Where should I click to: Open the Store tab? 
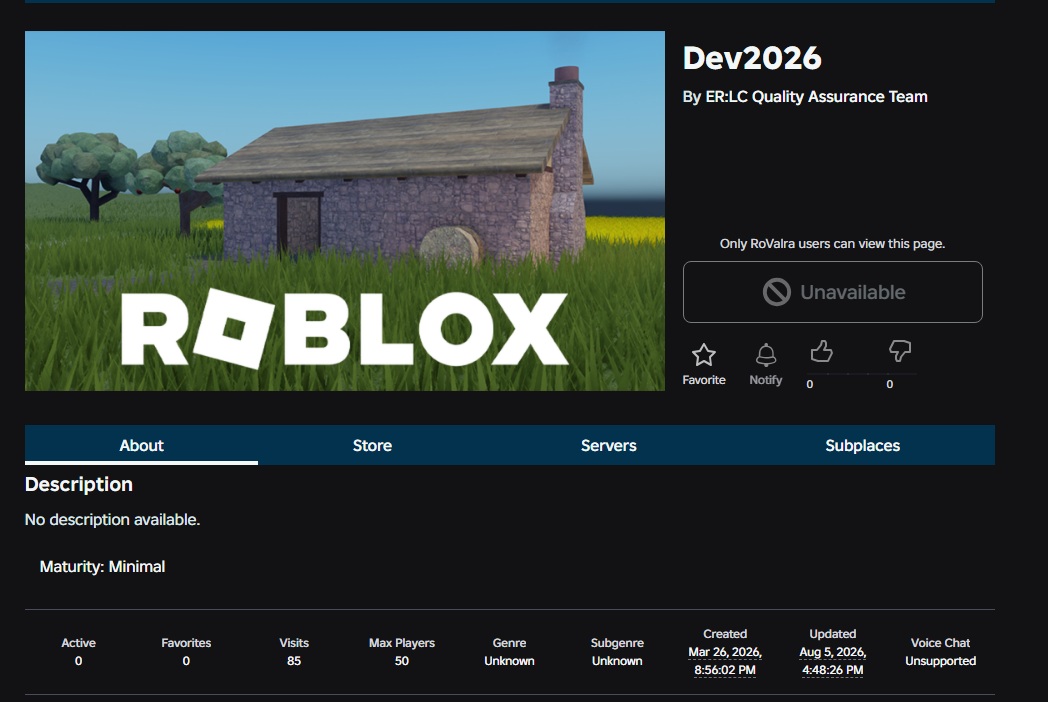(372, 445)
